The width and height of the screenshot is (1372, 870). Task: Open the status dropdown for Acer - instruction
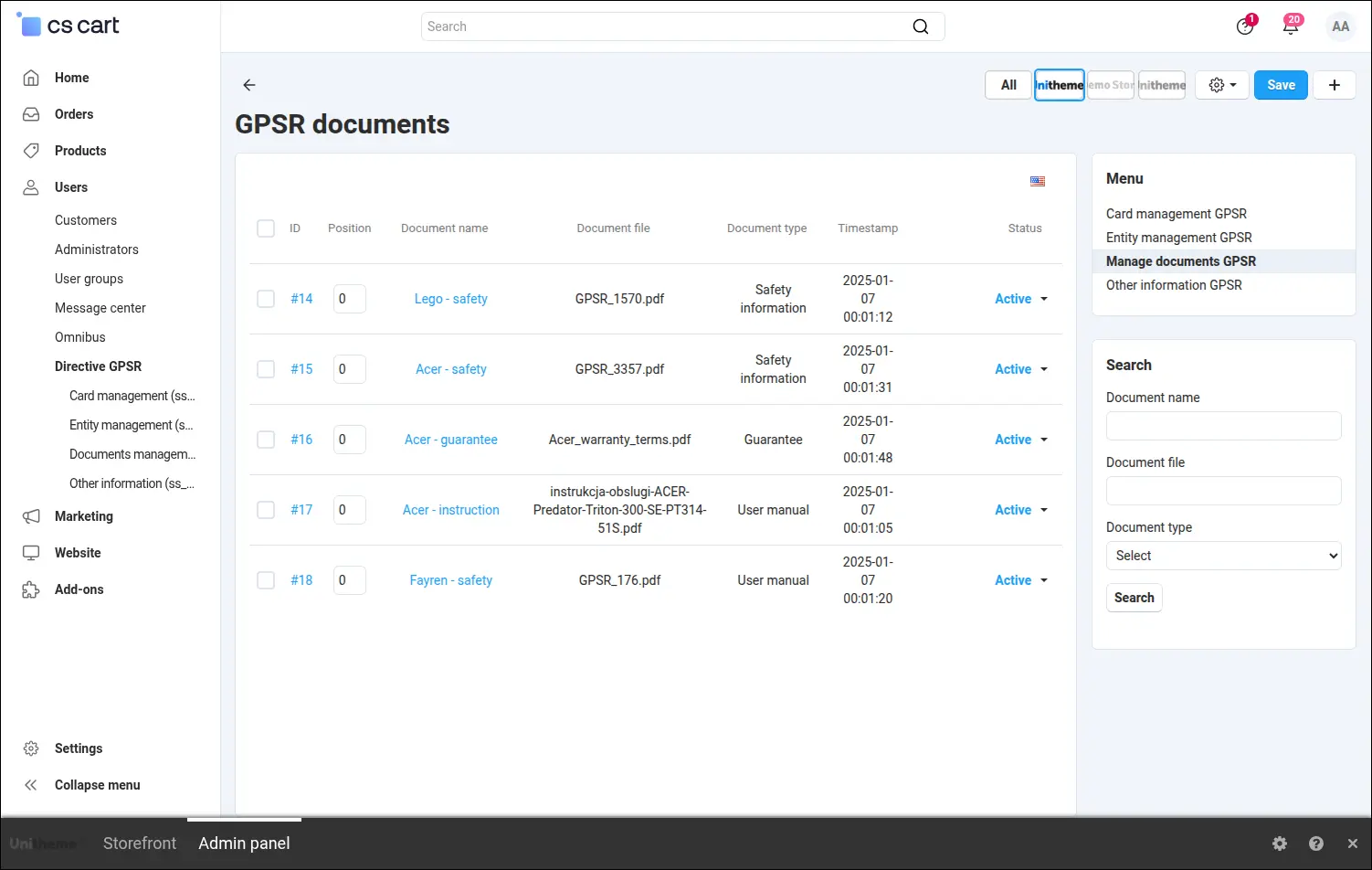point(1021,510)
